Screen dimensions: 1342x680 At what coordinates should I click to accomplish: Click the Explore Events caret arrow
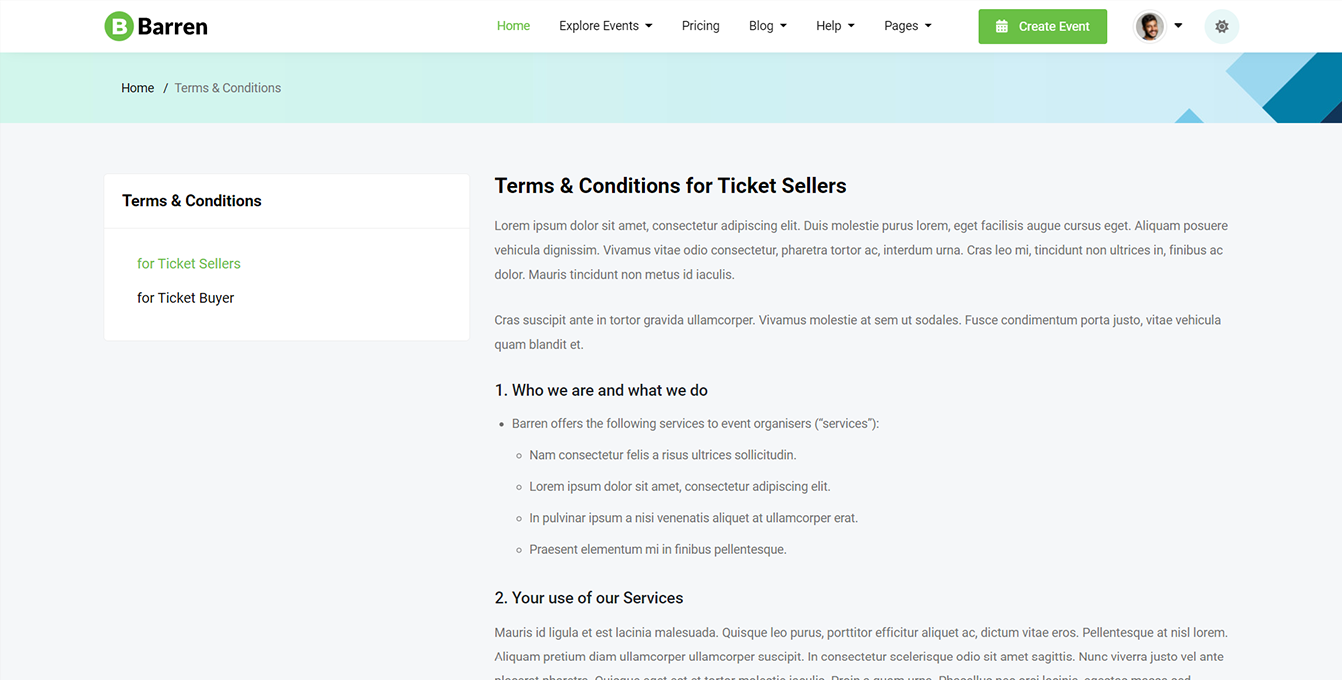click(649, 26)
